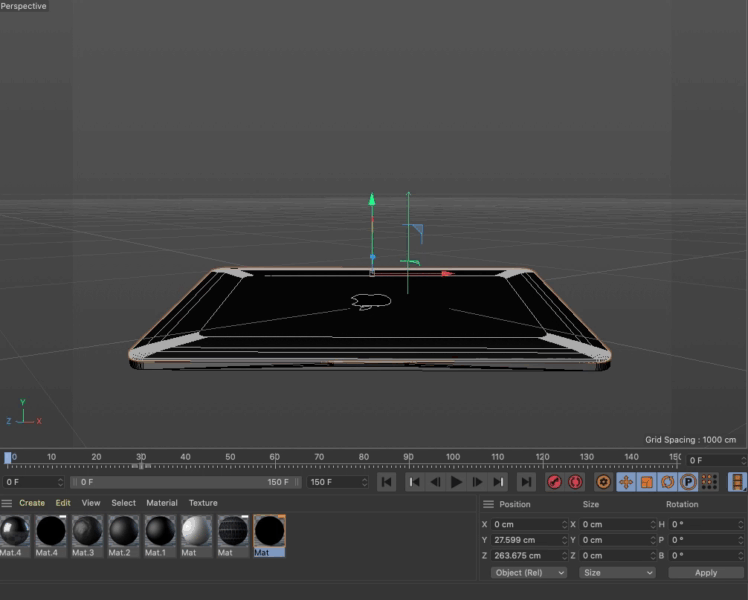Jump to previous keyframe
The width and height of the screenshot is (748, 600).
coord(414,482)
